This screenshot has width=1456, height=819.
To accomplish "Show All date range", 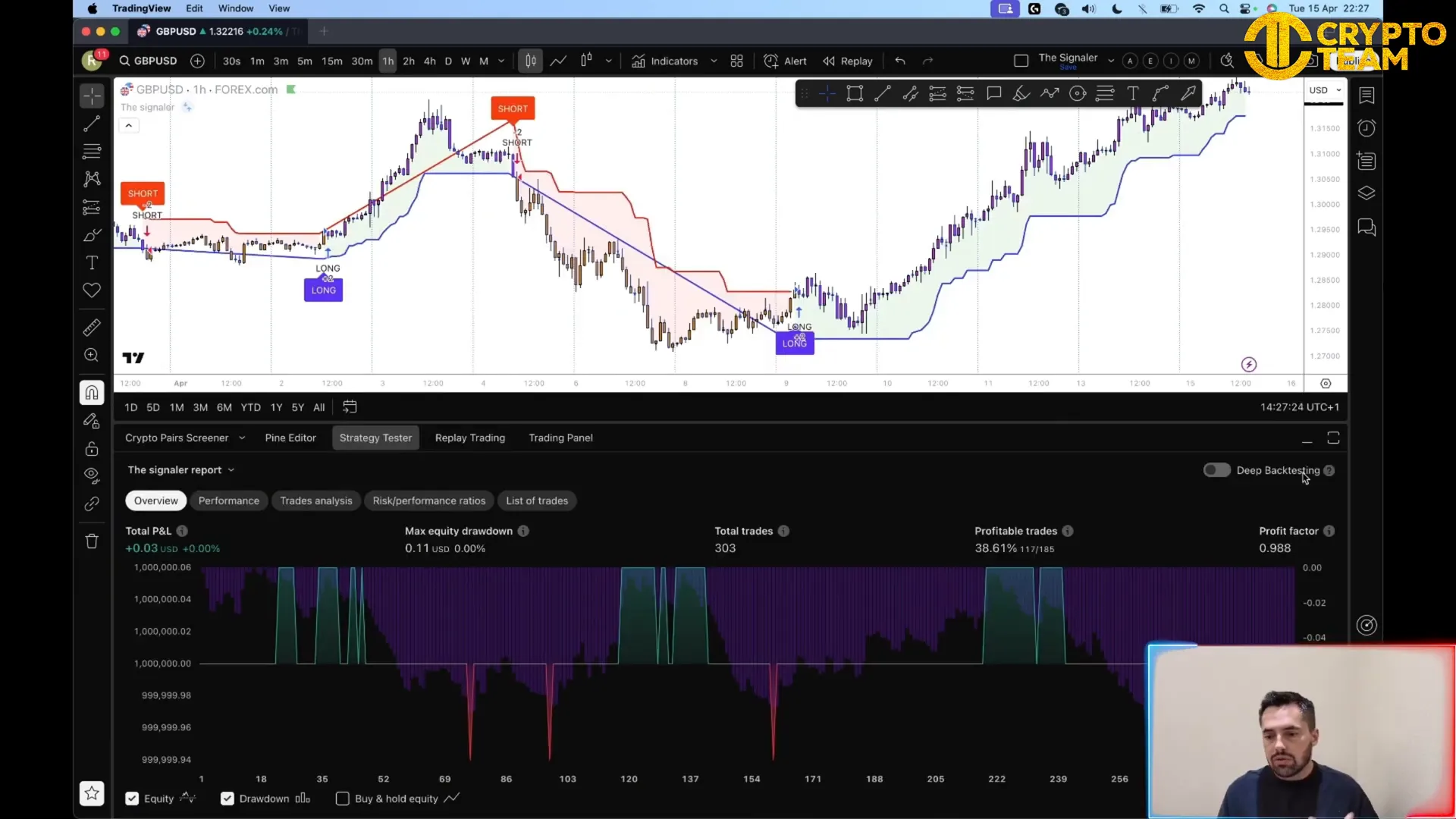I will pos(319,408).
